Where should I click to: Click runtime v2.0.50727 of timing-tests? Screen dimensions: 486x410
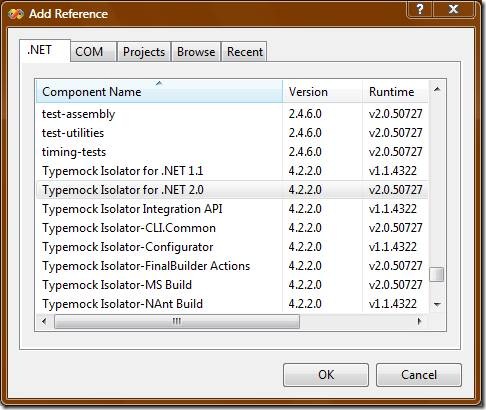coord(396,152)
